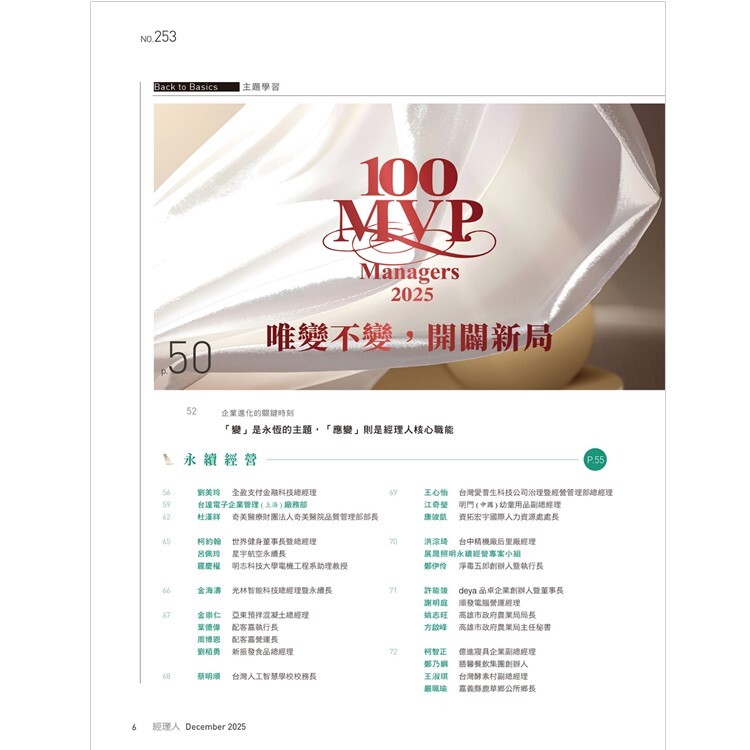Click '台灣人工智慧學校校務長'

pos(274,676)
